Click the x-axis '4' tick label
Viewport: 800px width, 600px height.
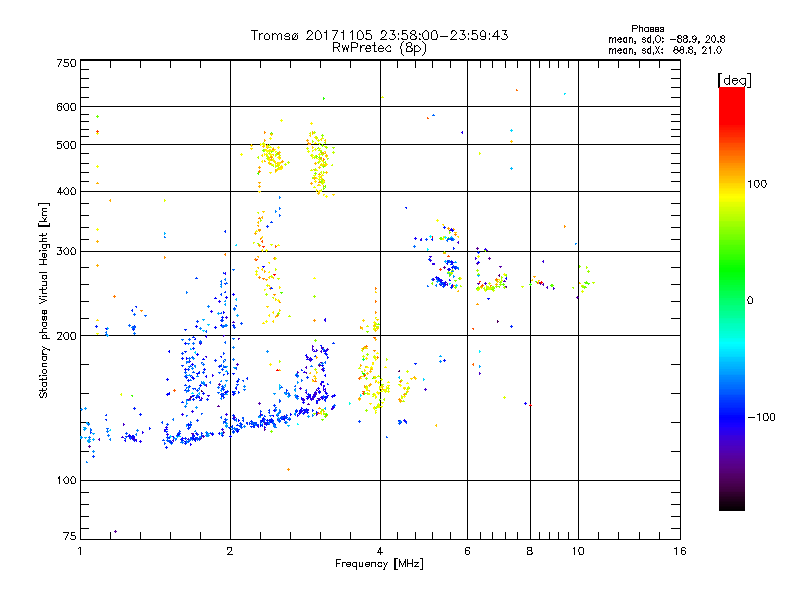[x=380, y=551]
